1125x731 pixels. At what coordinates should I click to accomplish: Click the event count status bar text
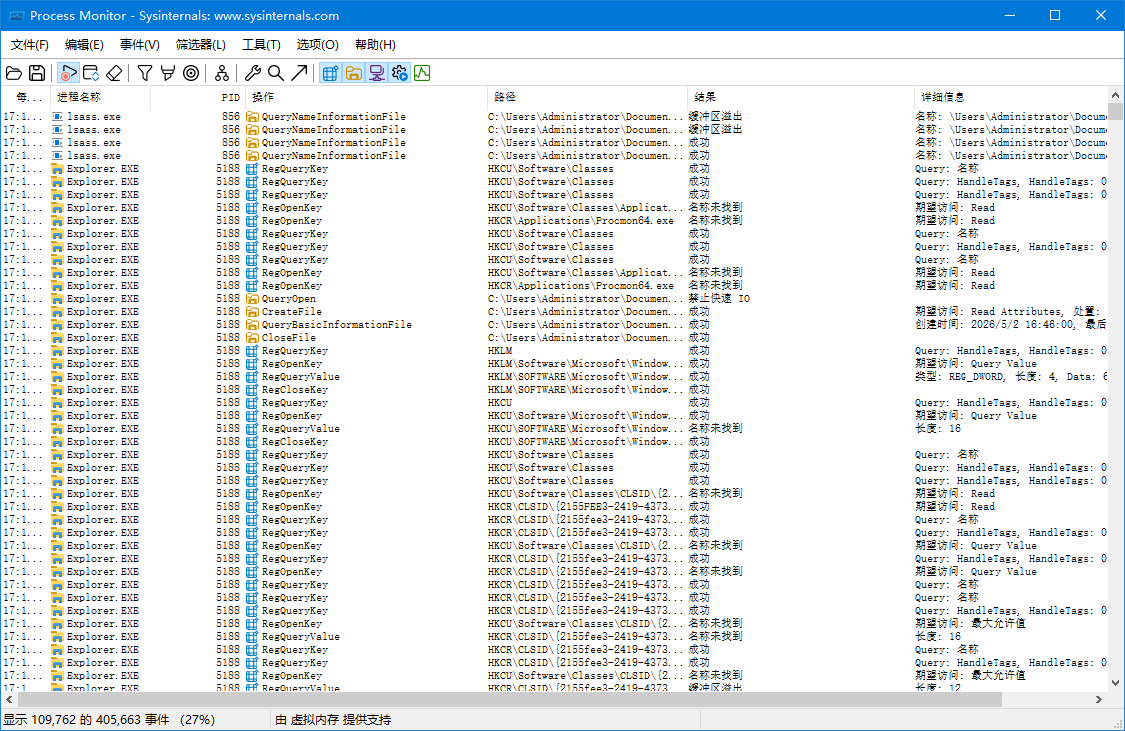point(109,720)
